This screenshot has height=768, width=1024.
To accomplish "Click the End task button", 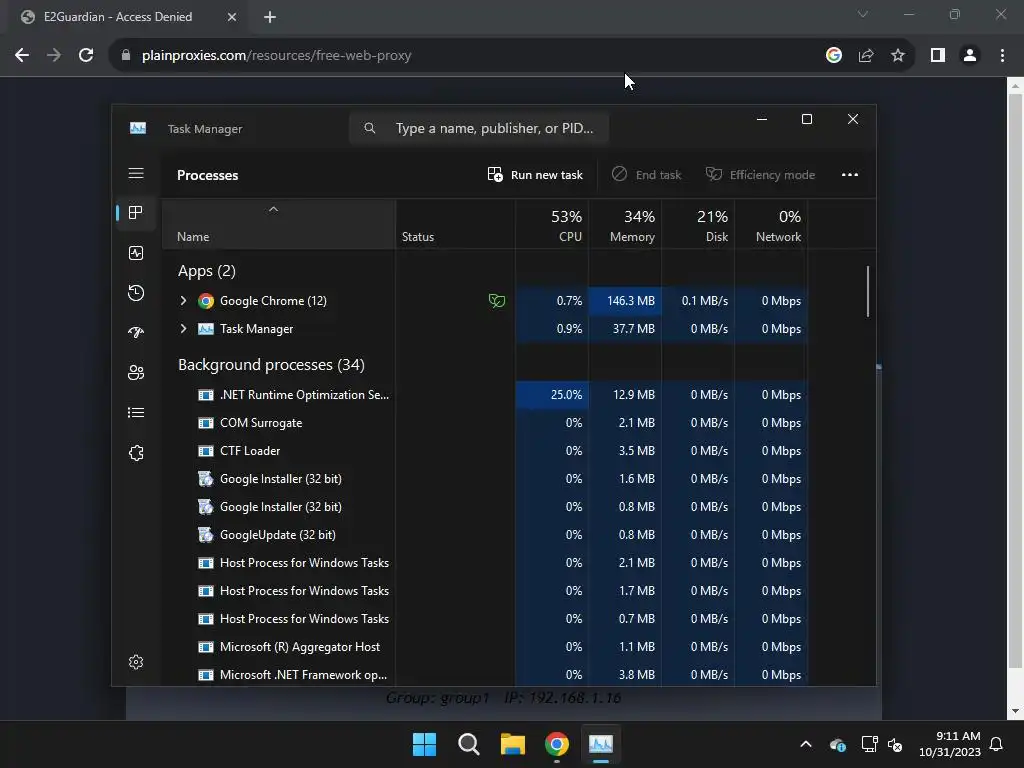I will click(647, 175).
